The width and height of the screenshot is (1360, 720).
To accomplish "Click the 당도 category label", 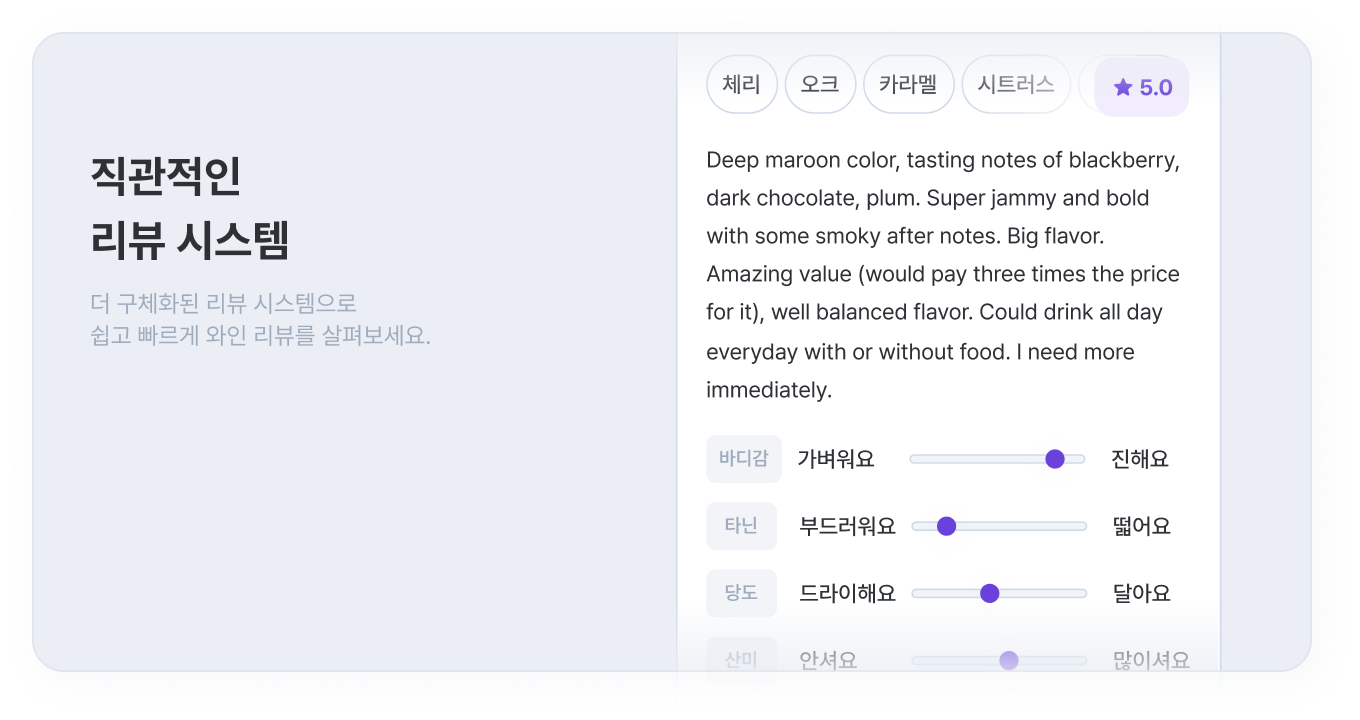I will pos(741,593).
